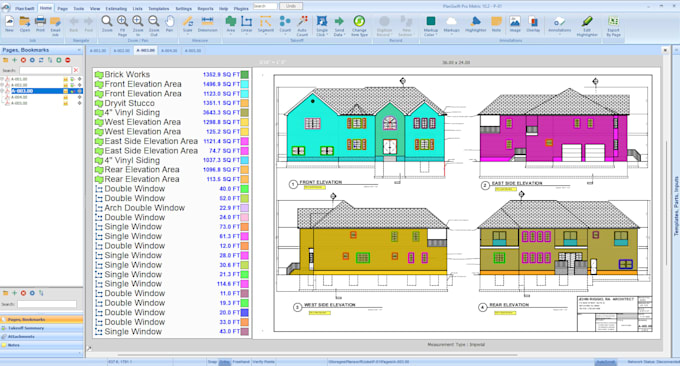
Task: Select the East Side Elevation Area 1121.4 row
Action: click(x=172, y=141)
